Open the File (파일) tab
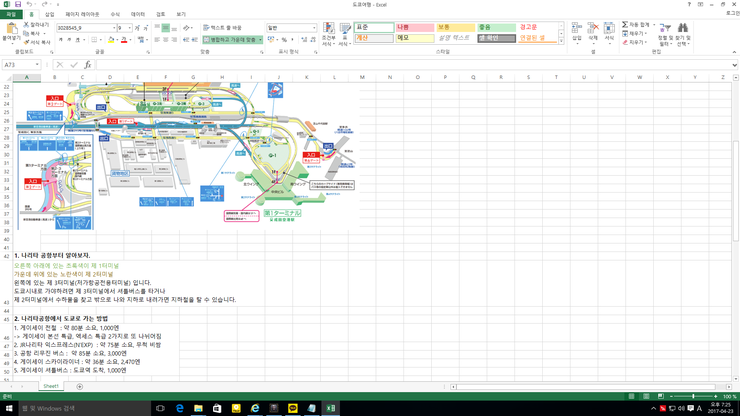Image resolution: width=740 pixels, height=416 pixels. coord(11,14)
